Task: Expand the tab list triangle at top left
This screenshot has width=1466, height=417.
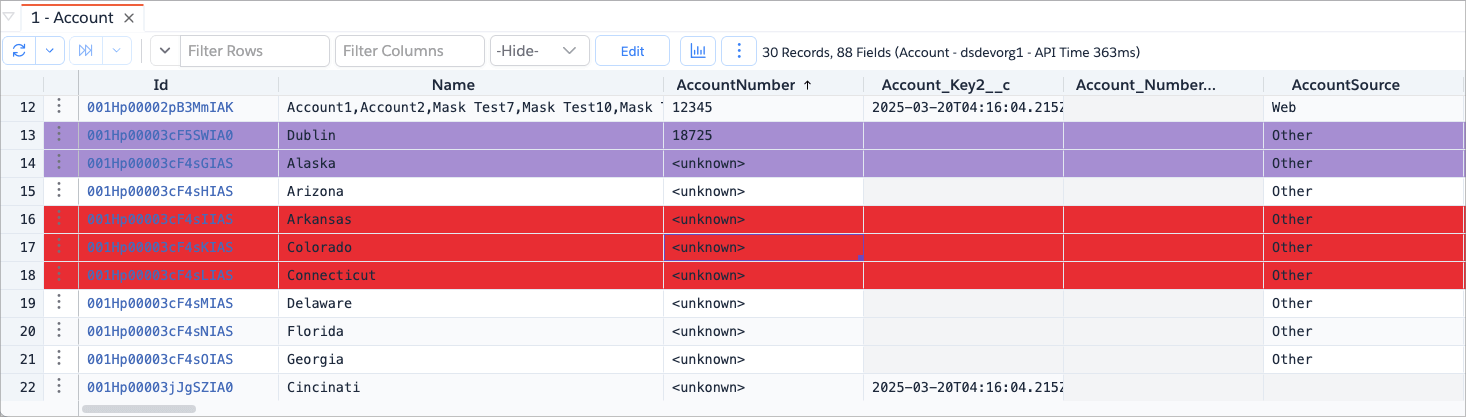Action: [9, 18]
